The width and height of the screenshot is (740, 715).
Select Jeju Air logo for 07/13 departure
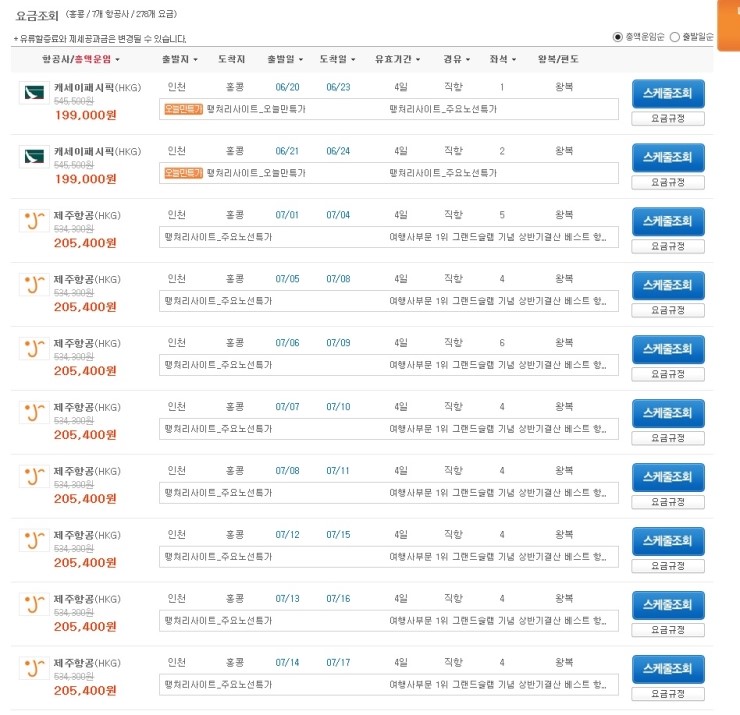point(34,605)
